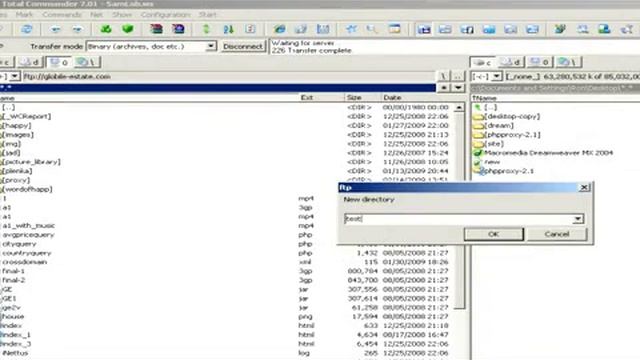
Task: Select the final-1 3gp file
Action: (x=13, y=271)
